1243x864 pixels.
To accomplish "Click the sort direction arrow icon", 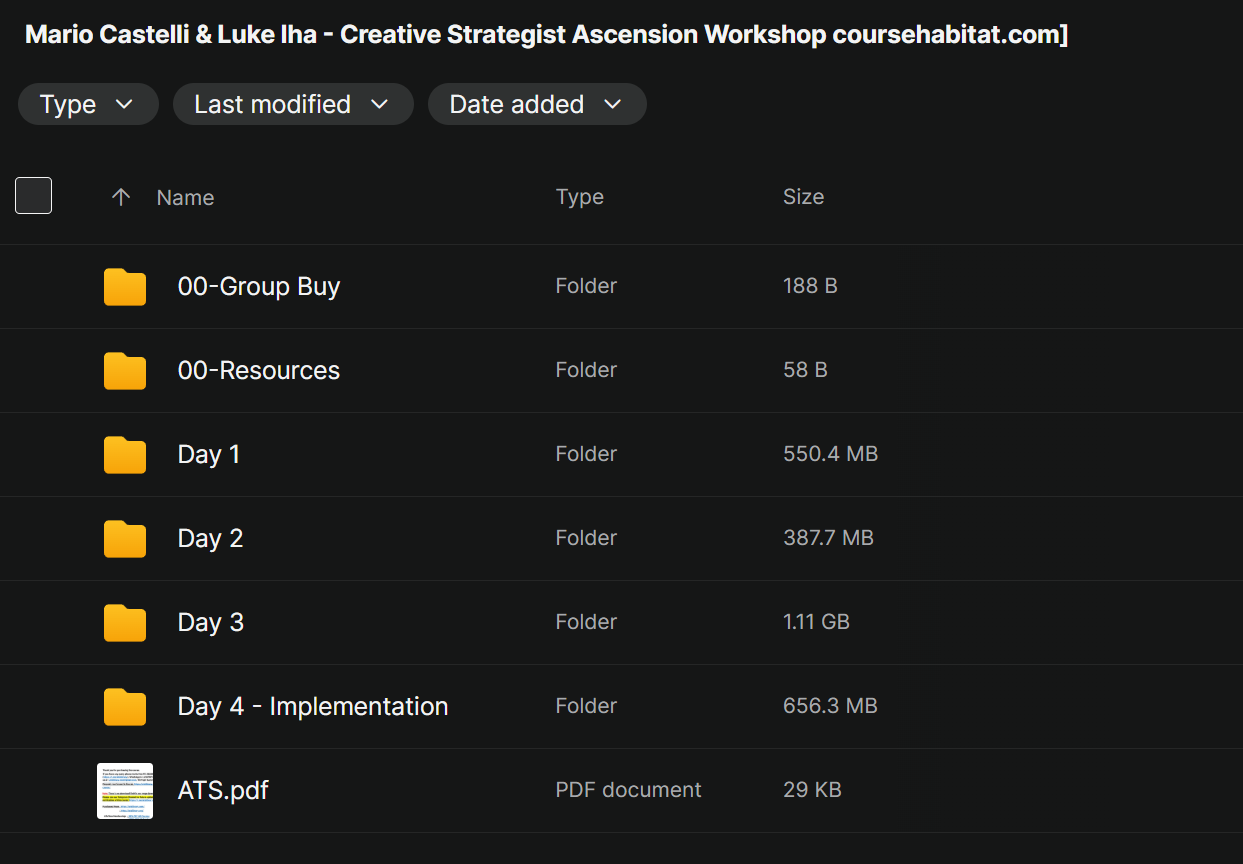I will tap(121, 197).
